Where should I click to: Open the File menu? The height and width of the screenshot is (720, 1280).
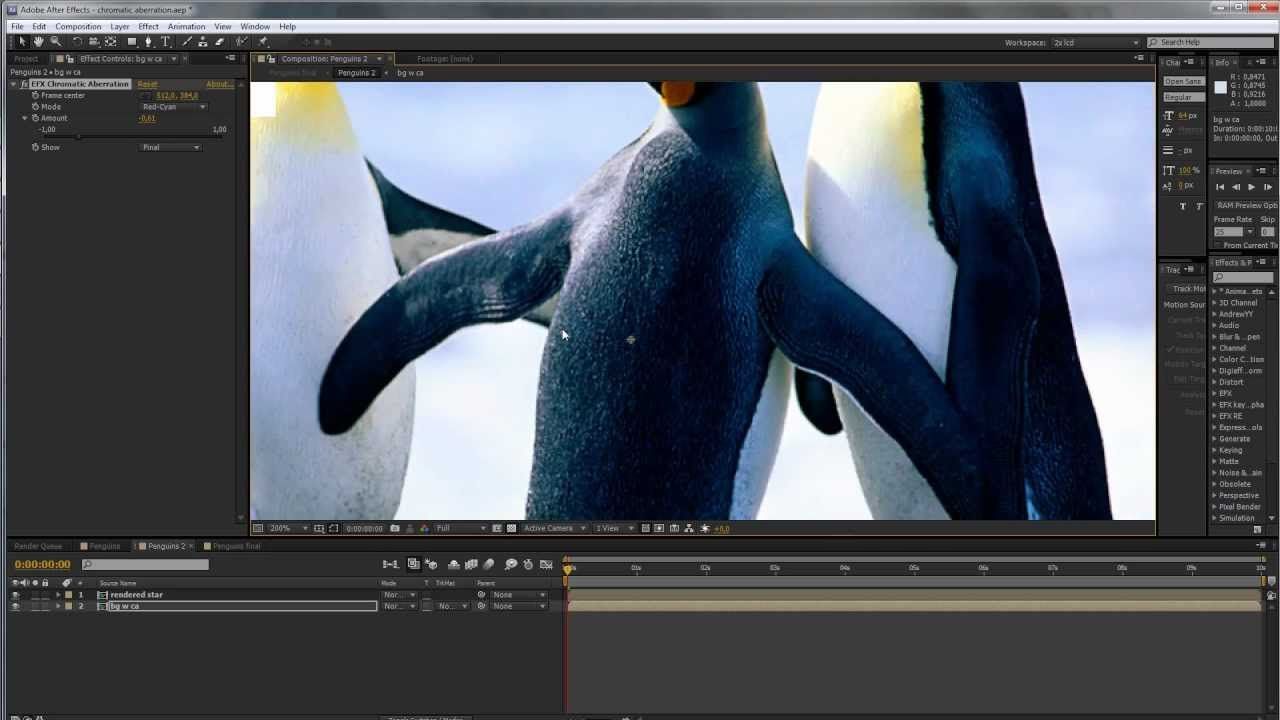pyautogui.click(x=17, y=26)
